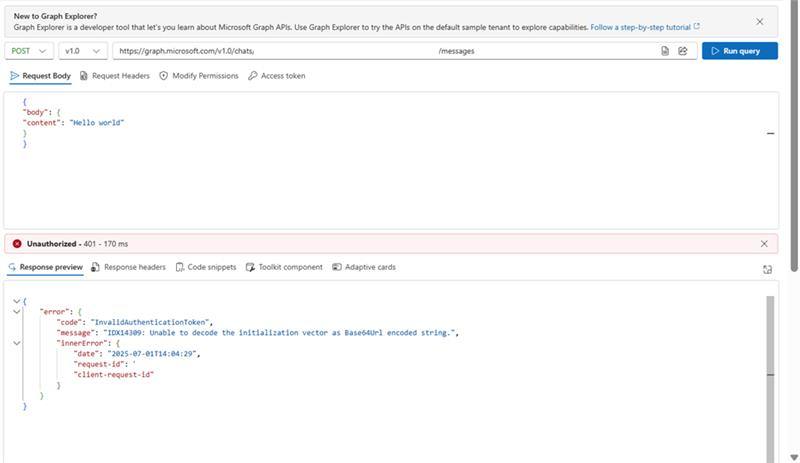The height and width of the screenshot is (463, 800).
Task: Click the documentation icon in the URL bar
Action: click(665, 51)
